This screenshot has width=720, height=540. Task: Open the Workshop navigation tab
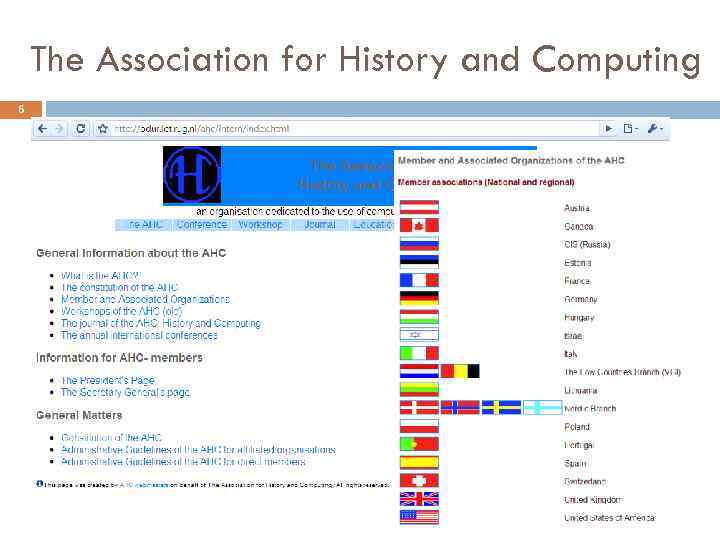pyautogui.click(x=260, y=225)
